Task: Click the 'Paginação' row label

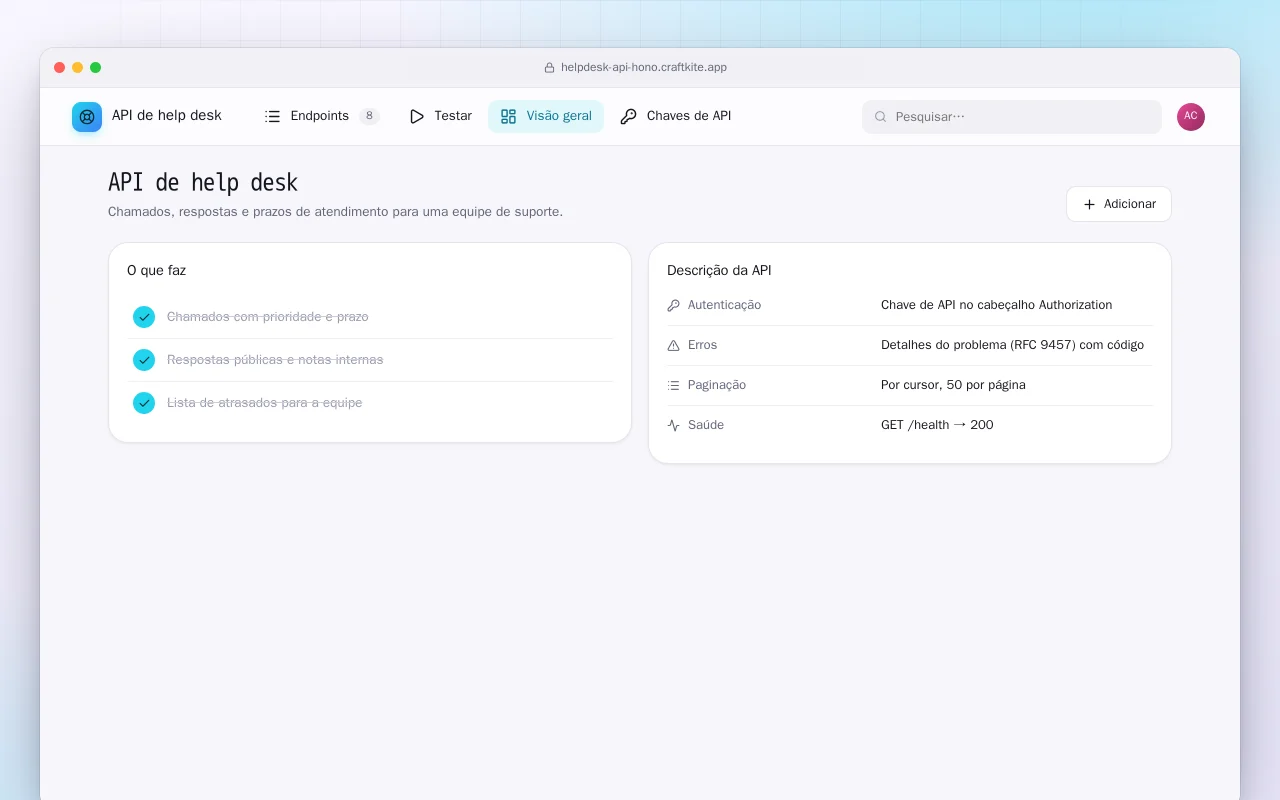Action: pyautogui.click(x=717, y=385)
